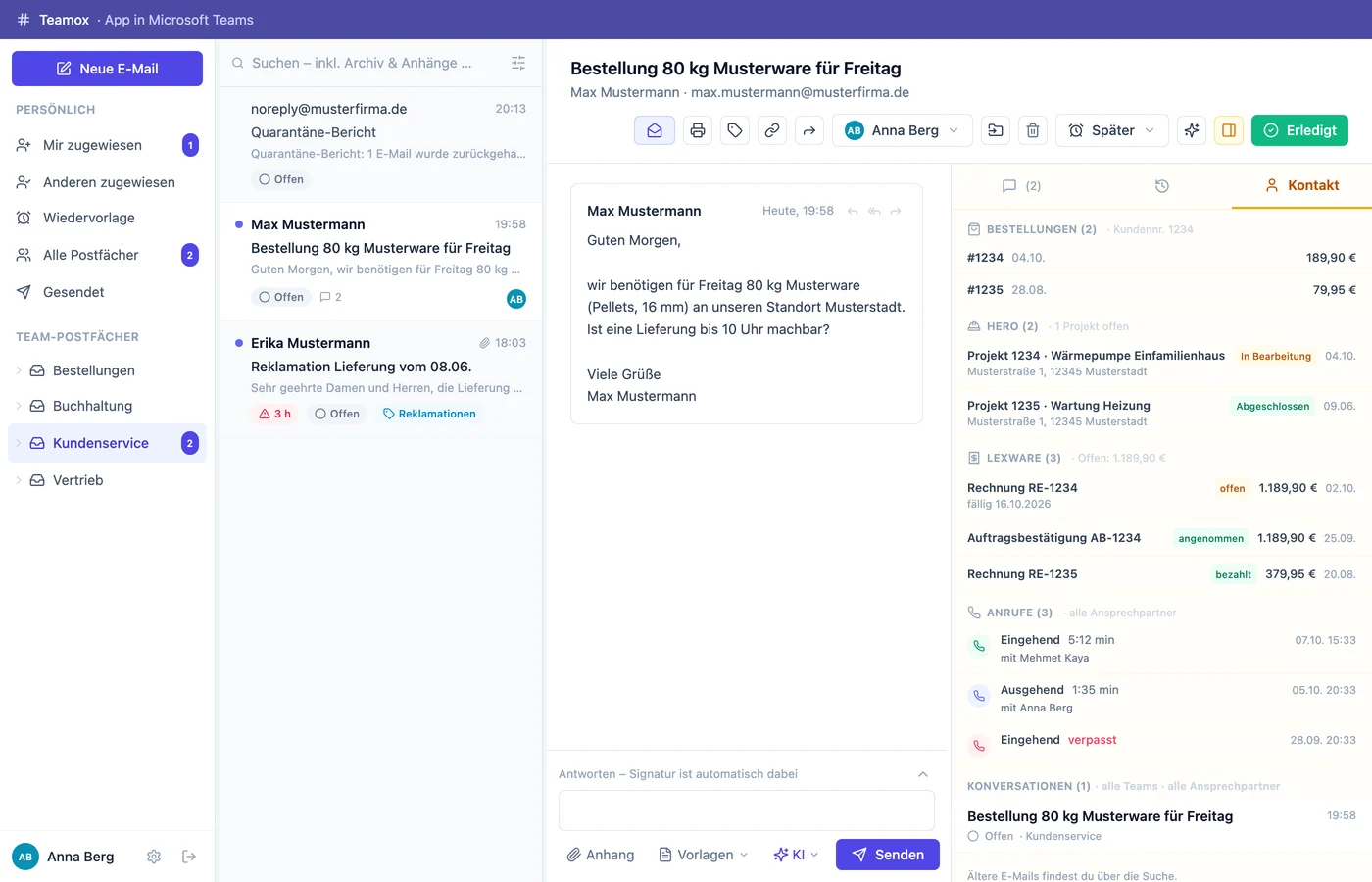Expand the Buchhaltung mailbox tree arrow

19,406
